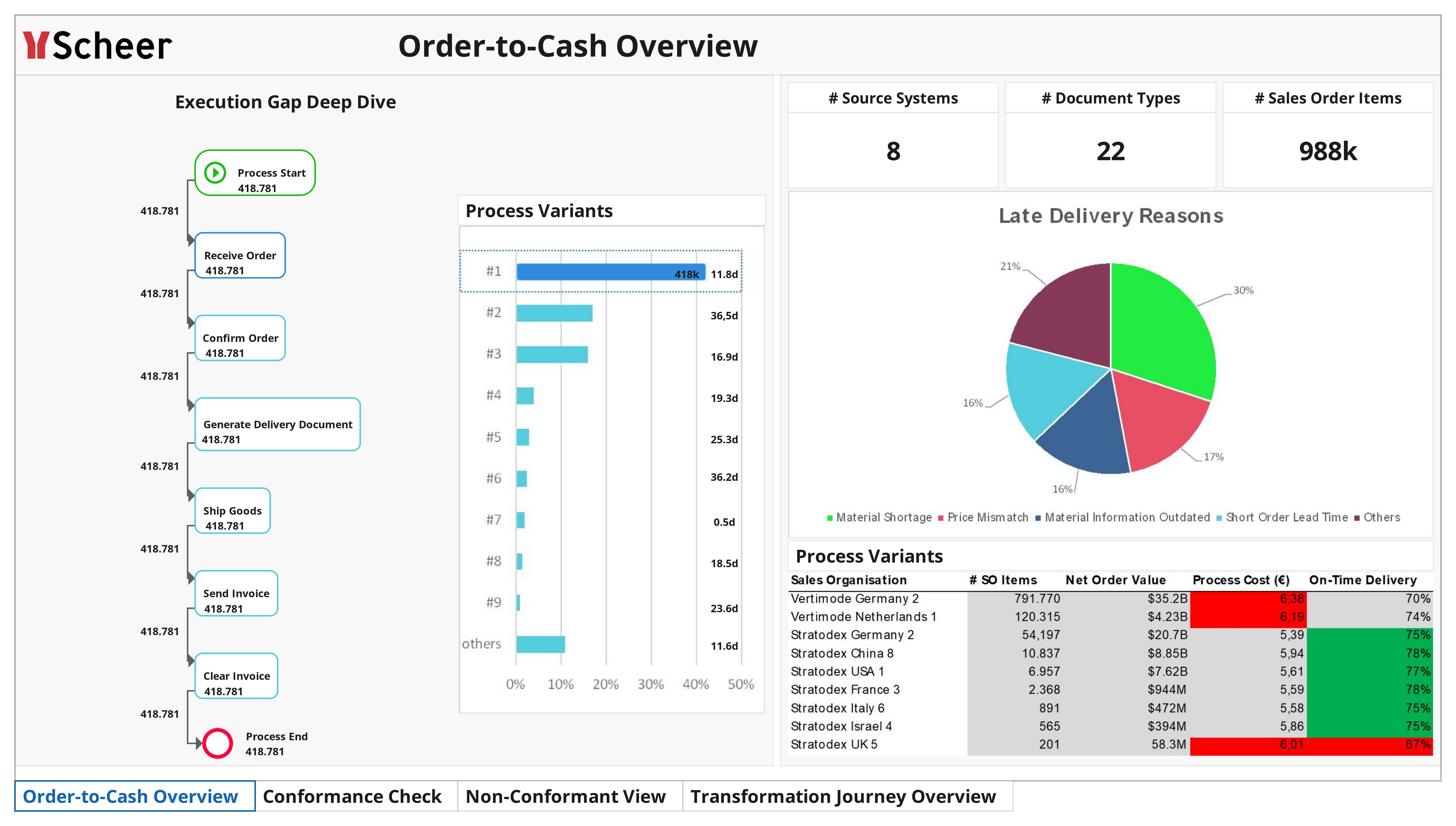The height and width of the screenshot is (826, 1456).
Task: Click the 30% pie chart label
Action: click(x=1243, y=290)
